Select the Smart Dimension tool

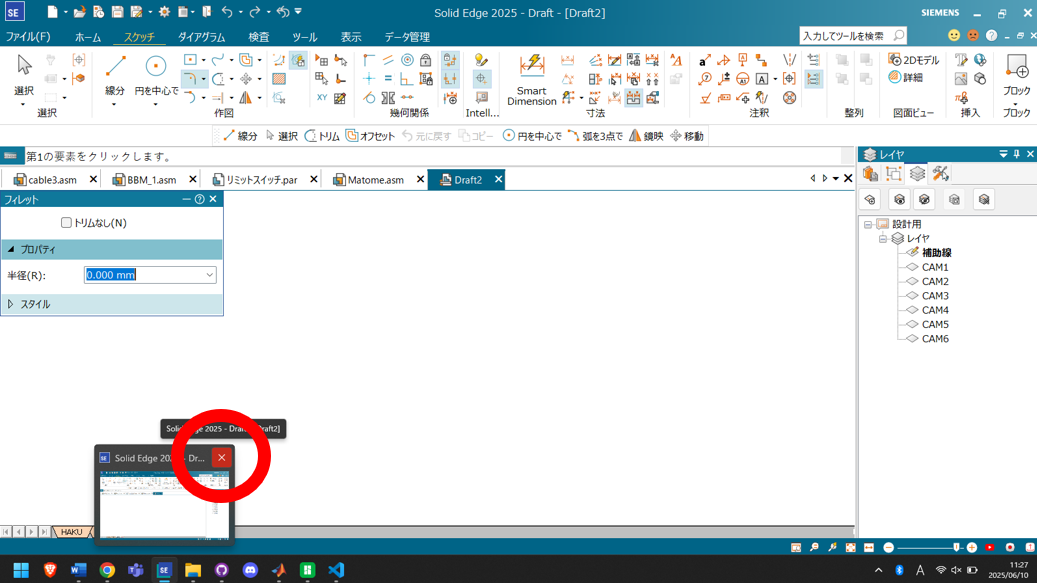[531, 79]
